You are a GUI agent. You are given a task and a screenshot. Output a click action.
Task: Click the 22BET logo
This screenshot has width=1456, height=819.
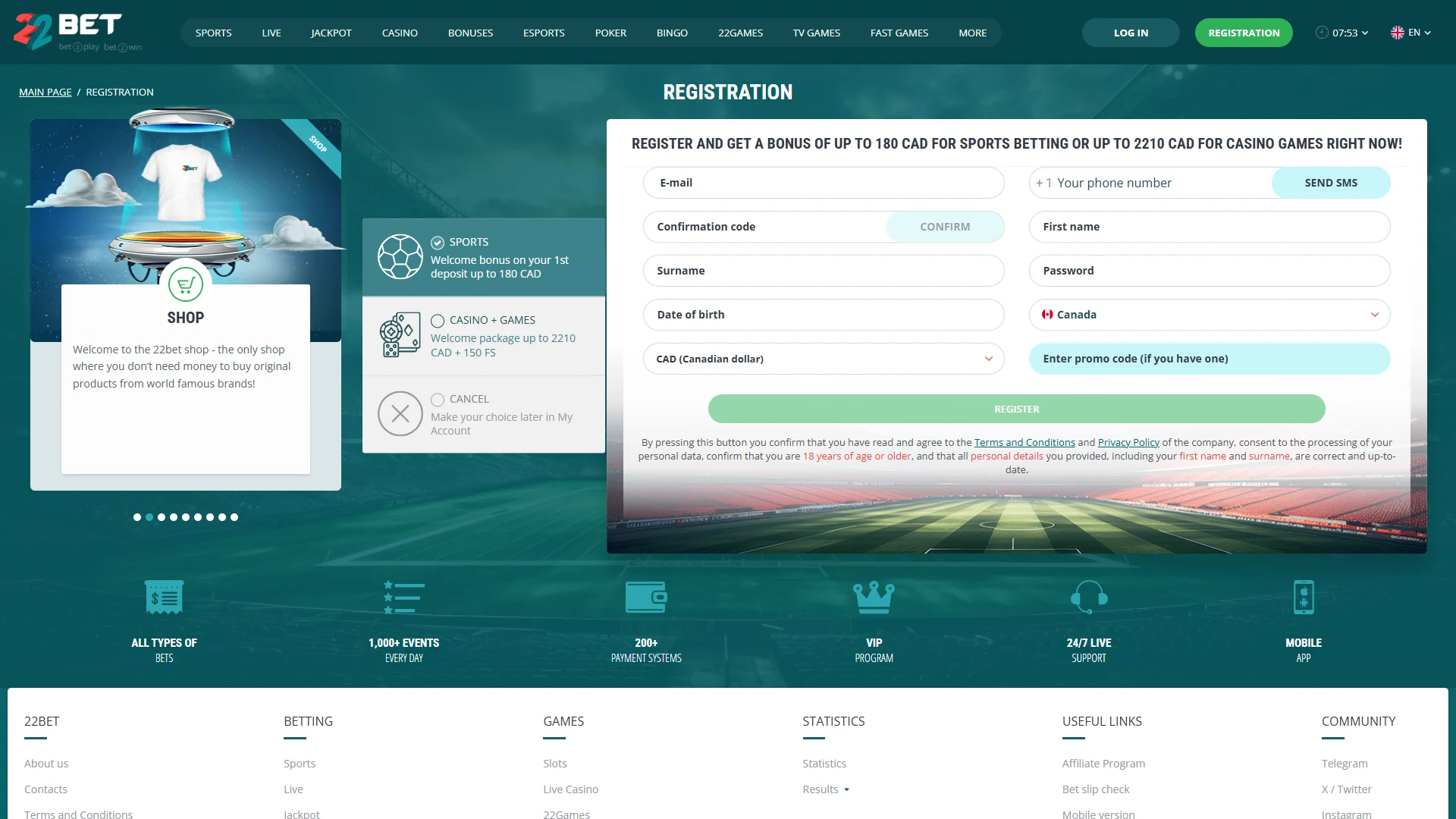tap(77, 32)
